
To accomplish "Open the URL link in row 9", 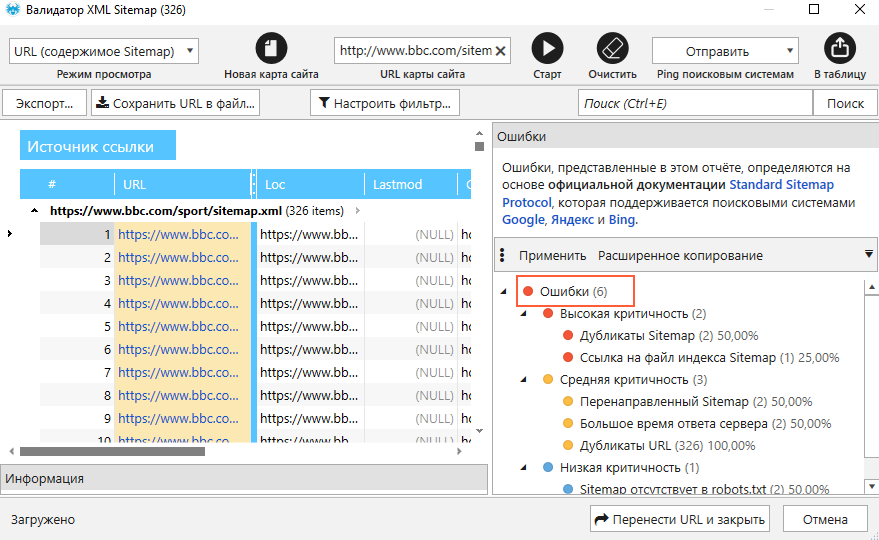I will coord(178,418).
